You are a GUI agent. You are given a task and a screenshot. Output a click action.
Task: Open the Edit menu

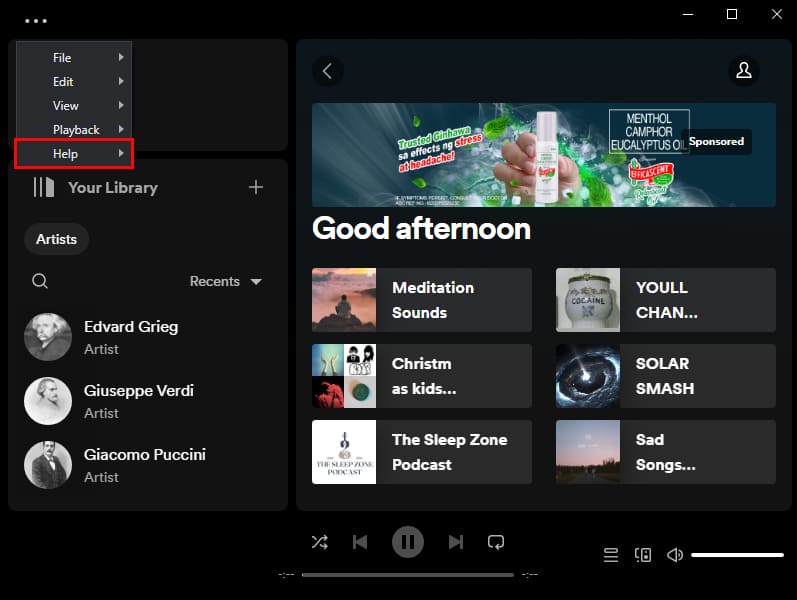coord(74,81)
